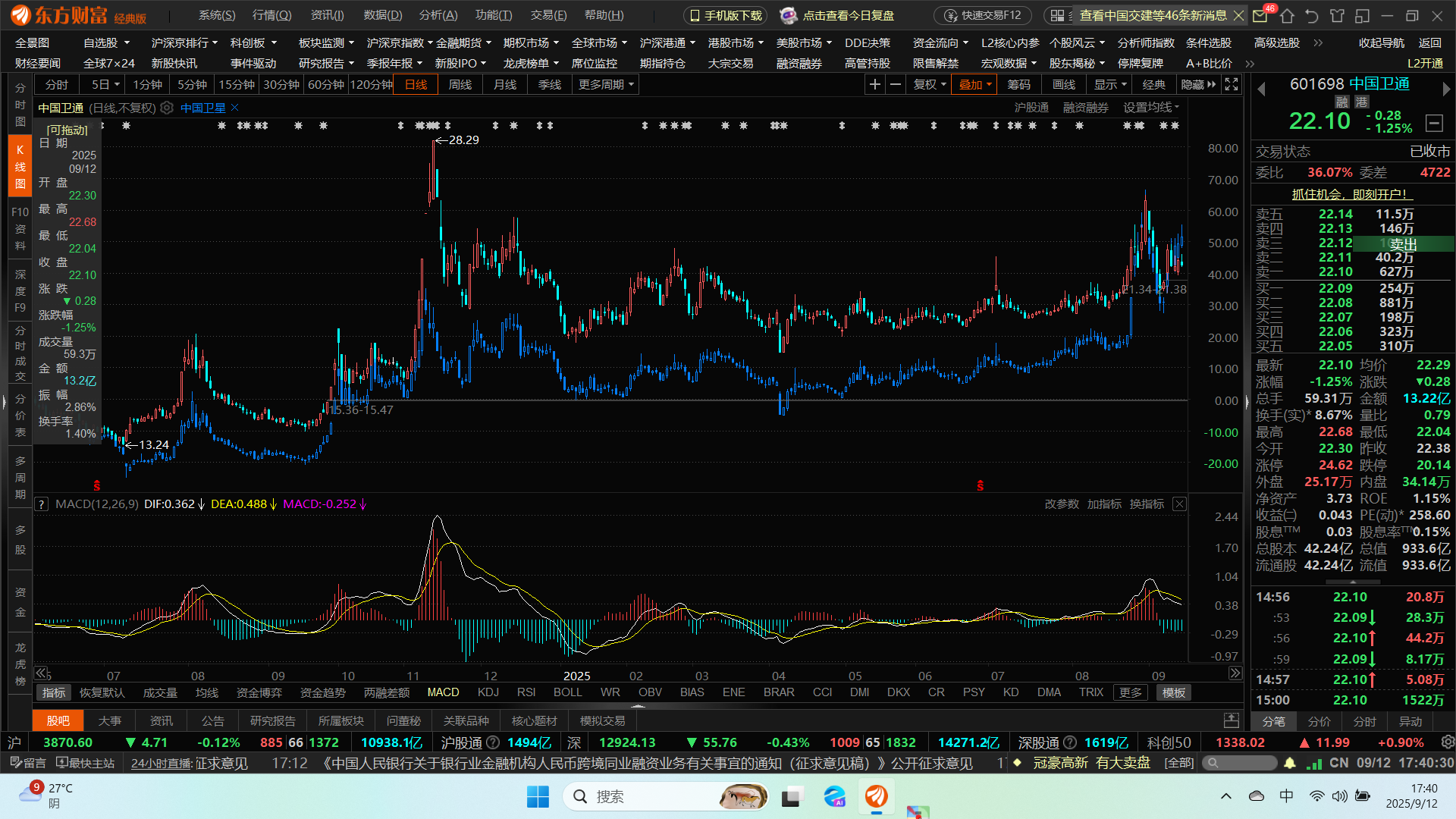
Task: Zoom in chart with plus icon
Action: [x=875, y=84]
